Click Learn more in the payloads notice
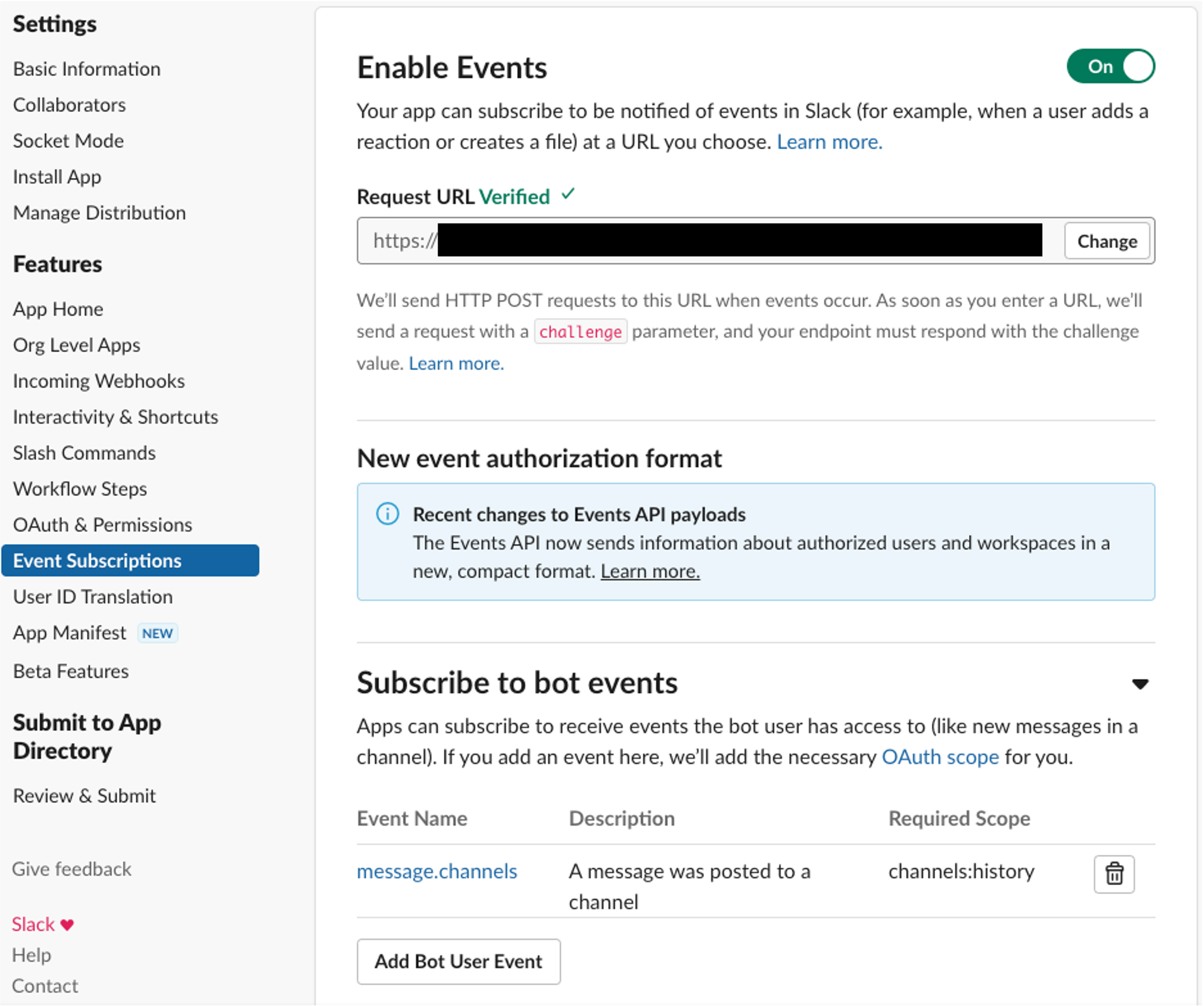The image size is (1204, 1006). click(649, 571)
